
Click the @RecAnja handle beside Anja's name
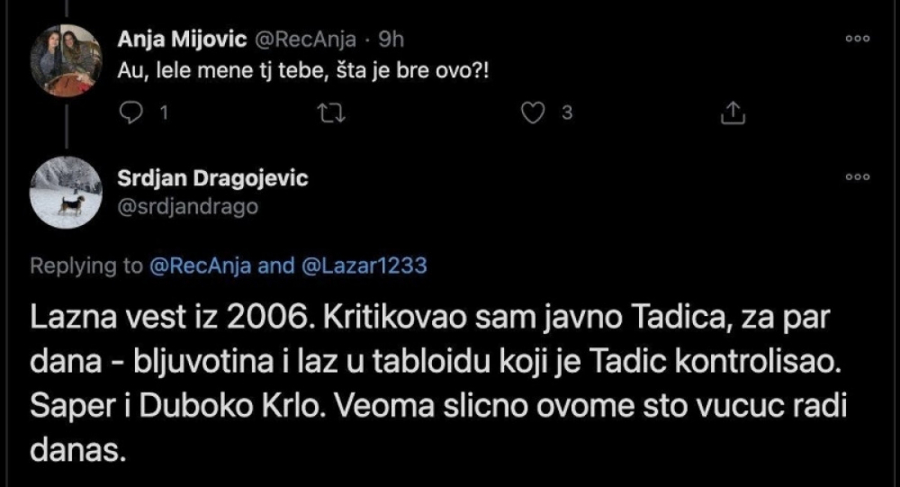(x=299, y=39)
